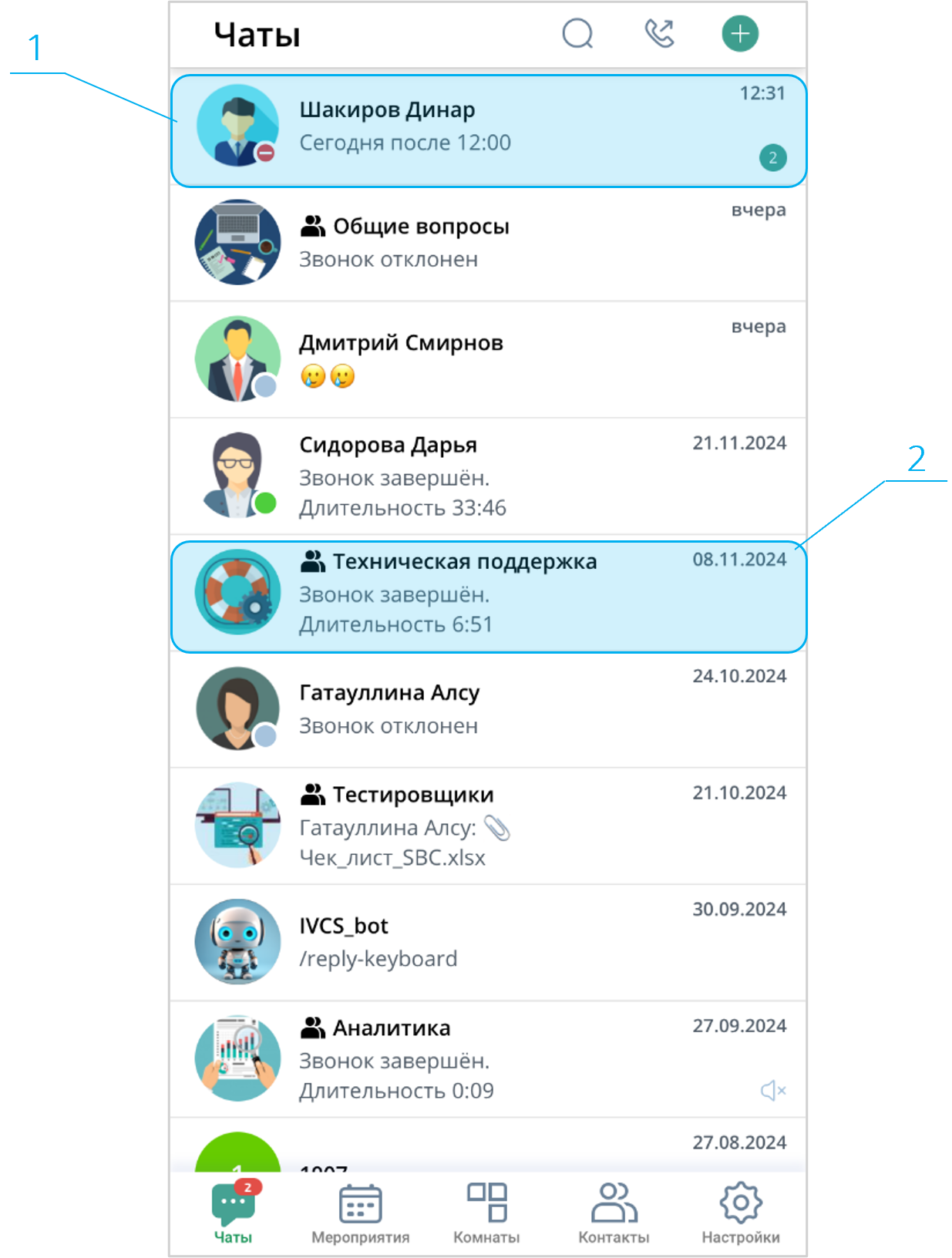The height and width of the screenshot is (1258, 952).
Task: Open the Тестировщики group chat
Action: coord(489,826)
